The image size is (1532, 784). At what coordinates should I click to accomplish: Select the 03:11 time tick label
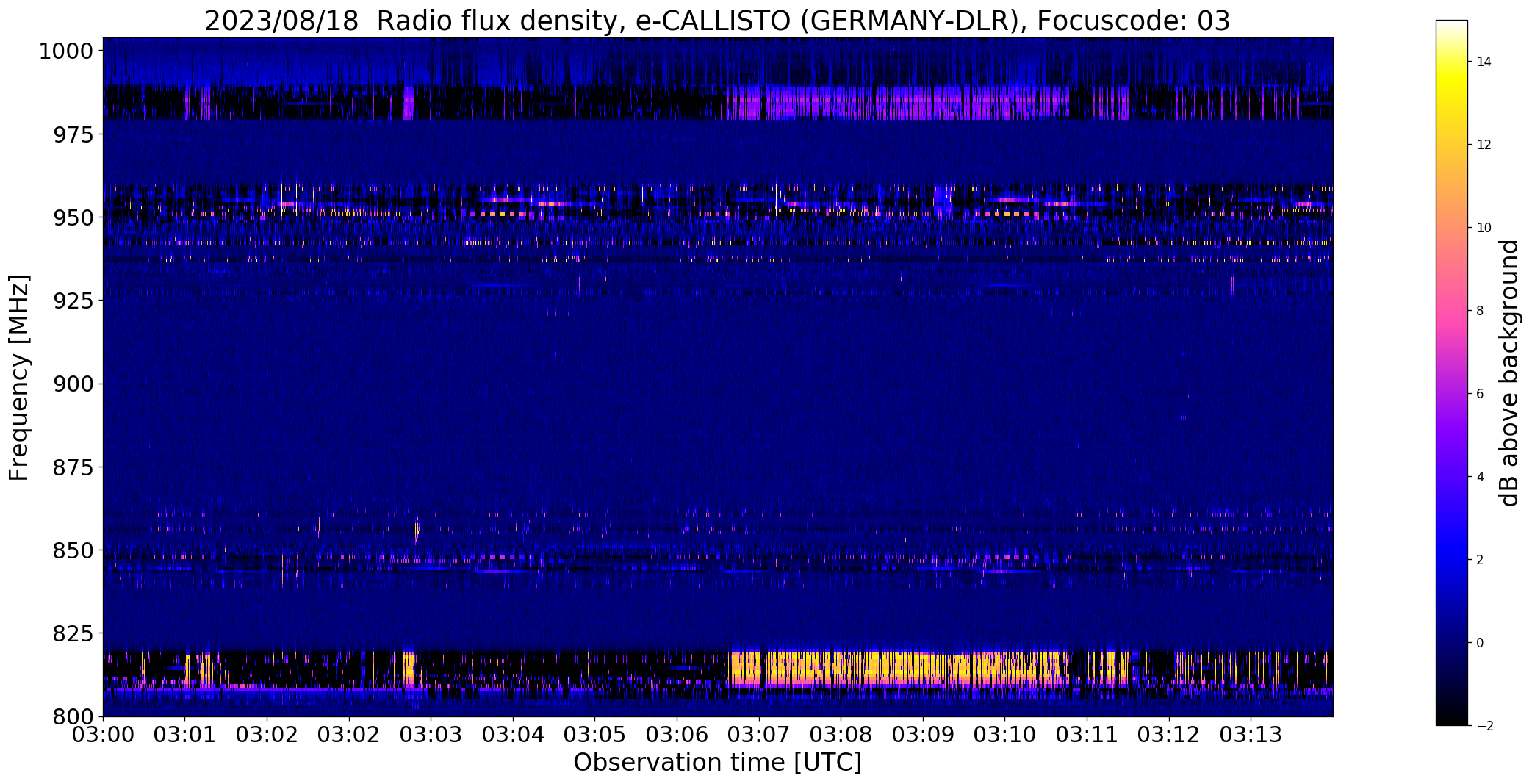point(1087,734)
